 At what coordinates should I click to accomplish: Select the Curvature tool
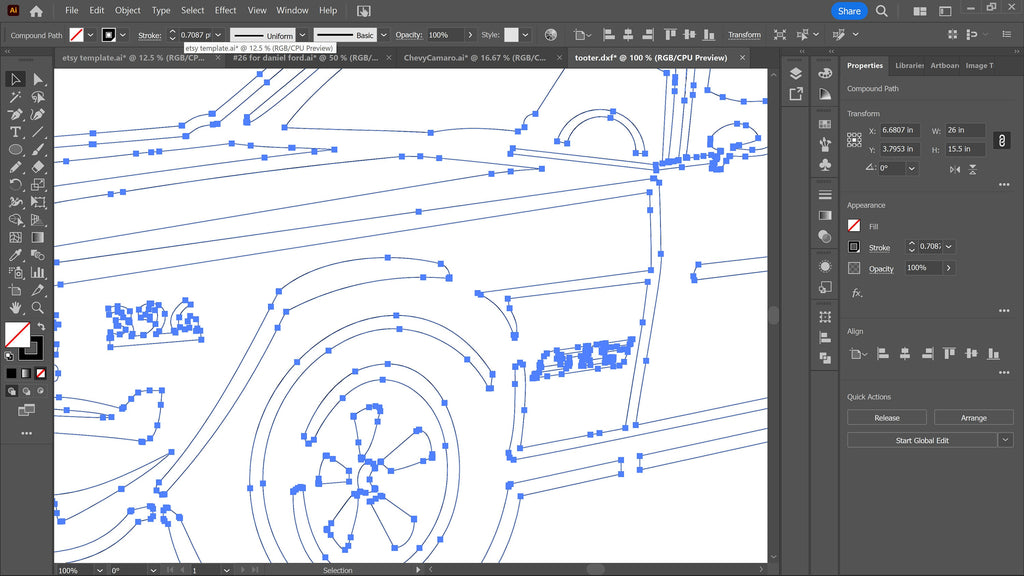coord(38,114)
